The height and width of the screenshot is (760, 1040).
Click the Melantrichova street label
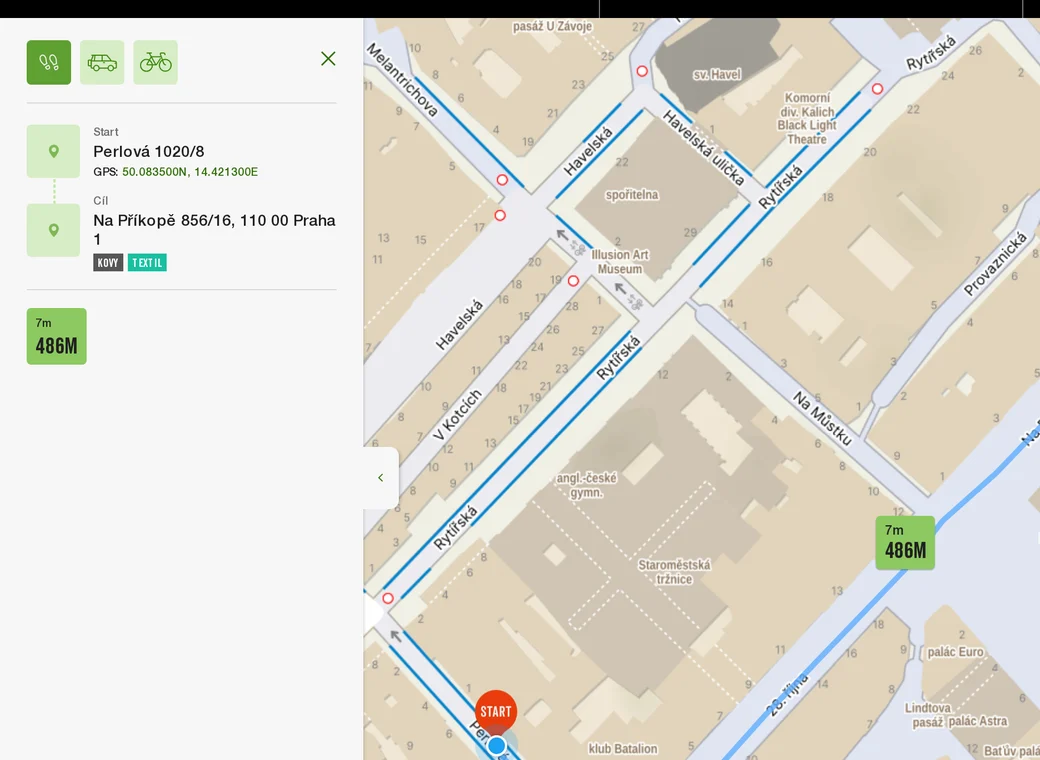(x=403, y=80)
